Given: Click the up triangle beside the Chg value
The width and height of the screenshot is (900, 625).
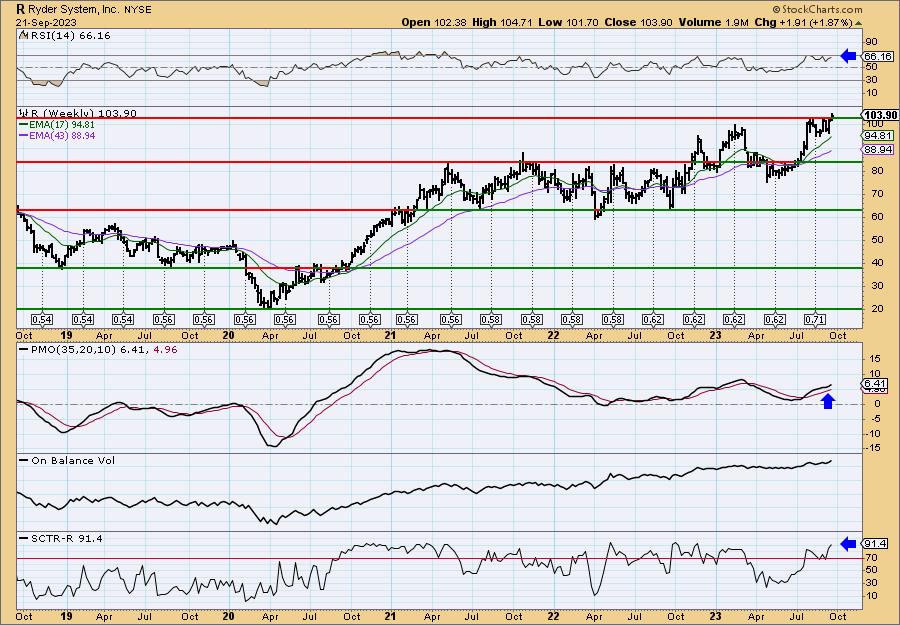Looking at the screenshot, I should point(858,24).
